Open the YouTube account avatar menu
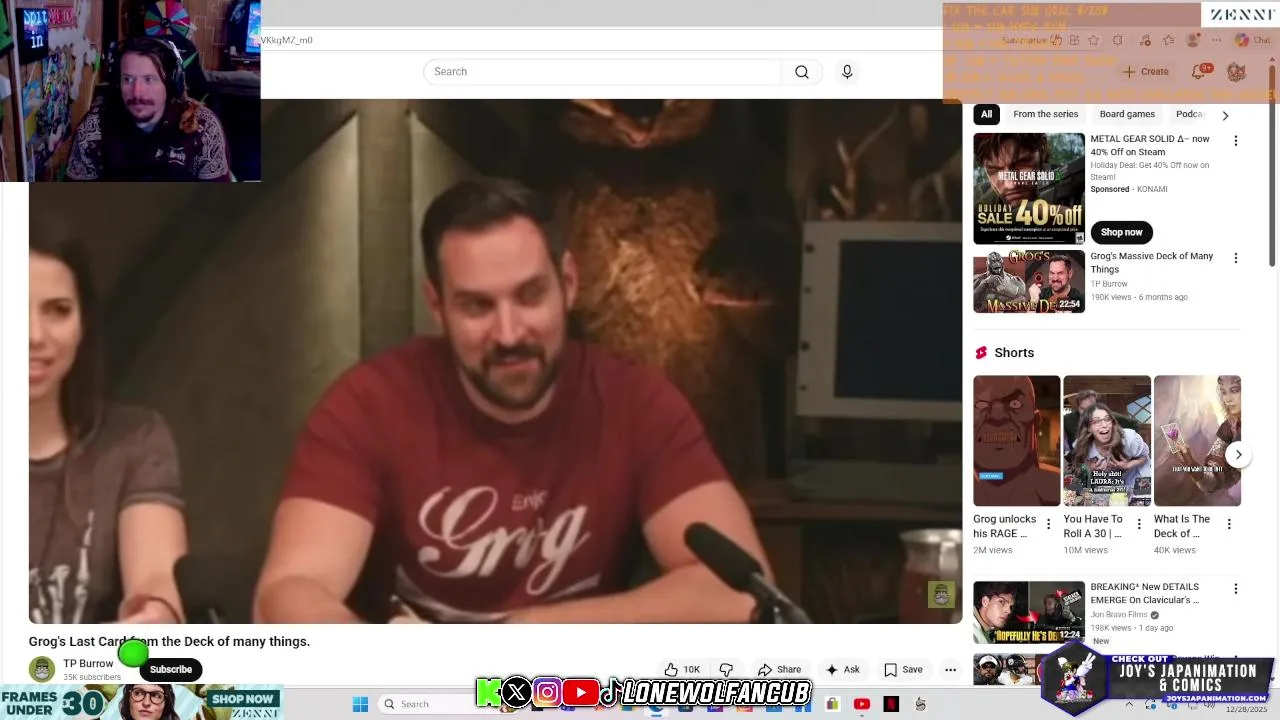Screen dimensions: 1280x720 pos(1236,72)
